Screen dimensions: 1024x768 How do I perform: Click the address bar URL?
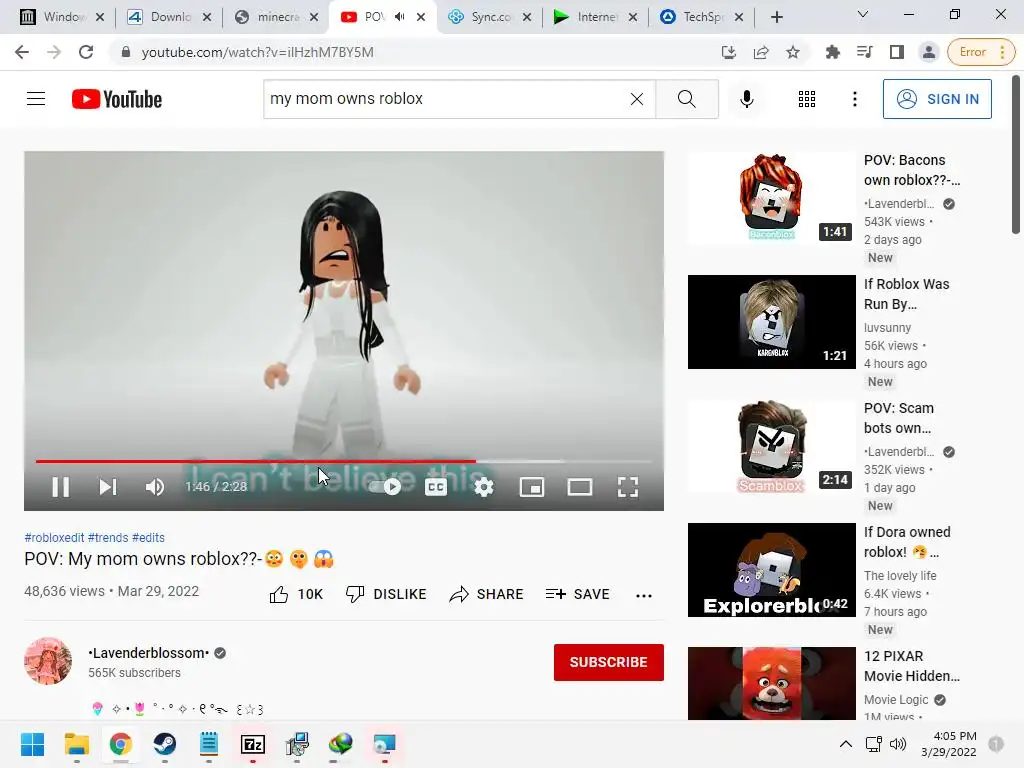(257, 52)
